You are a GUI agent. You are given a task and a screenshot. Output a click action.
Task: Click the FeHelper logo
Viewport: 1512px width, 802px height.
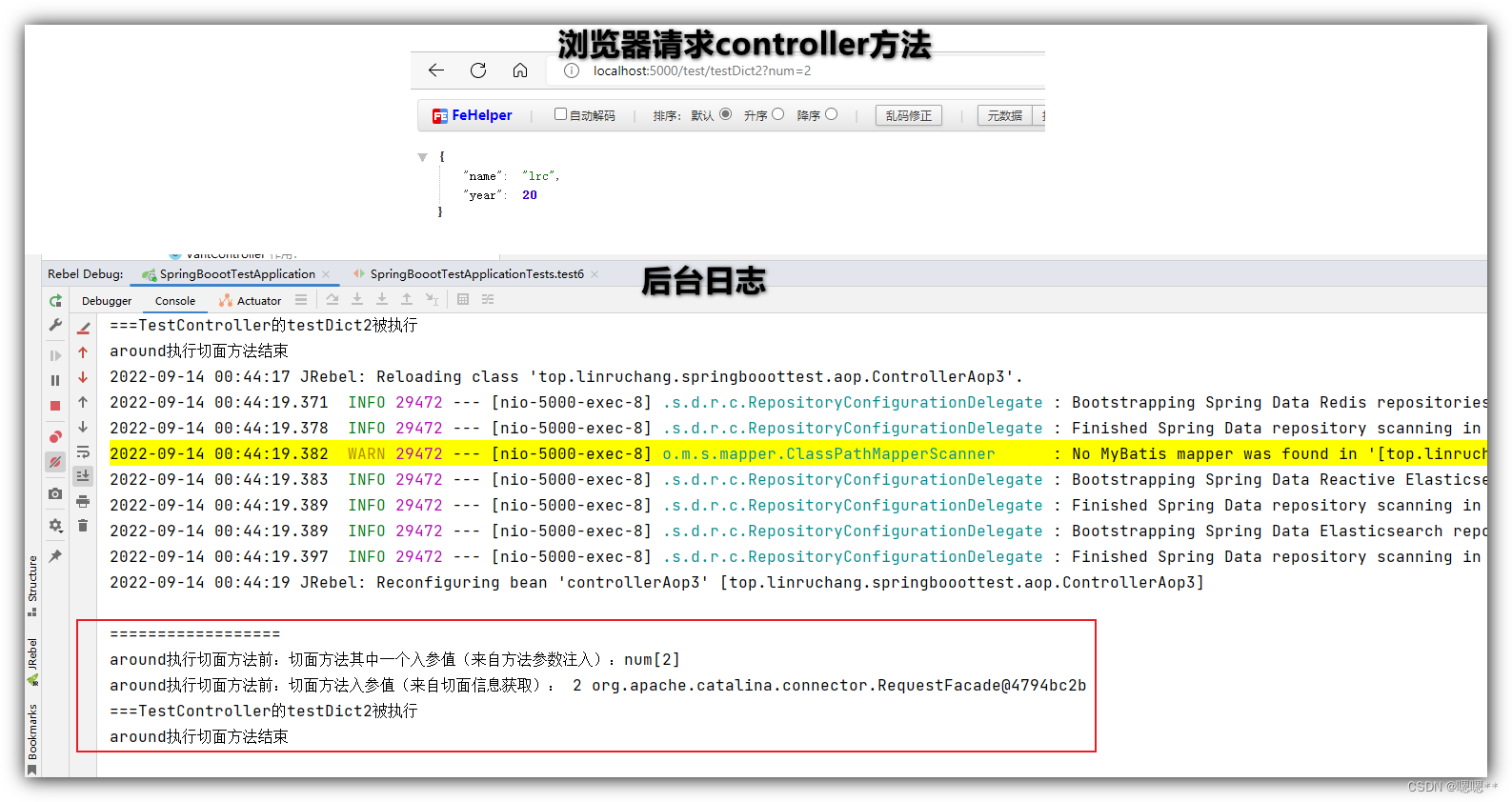(473, 115)
